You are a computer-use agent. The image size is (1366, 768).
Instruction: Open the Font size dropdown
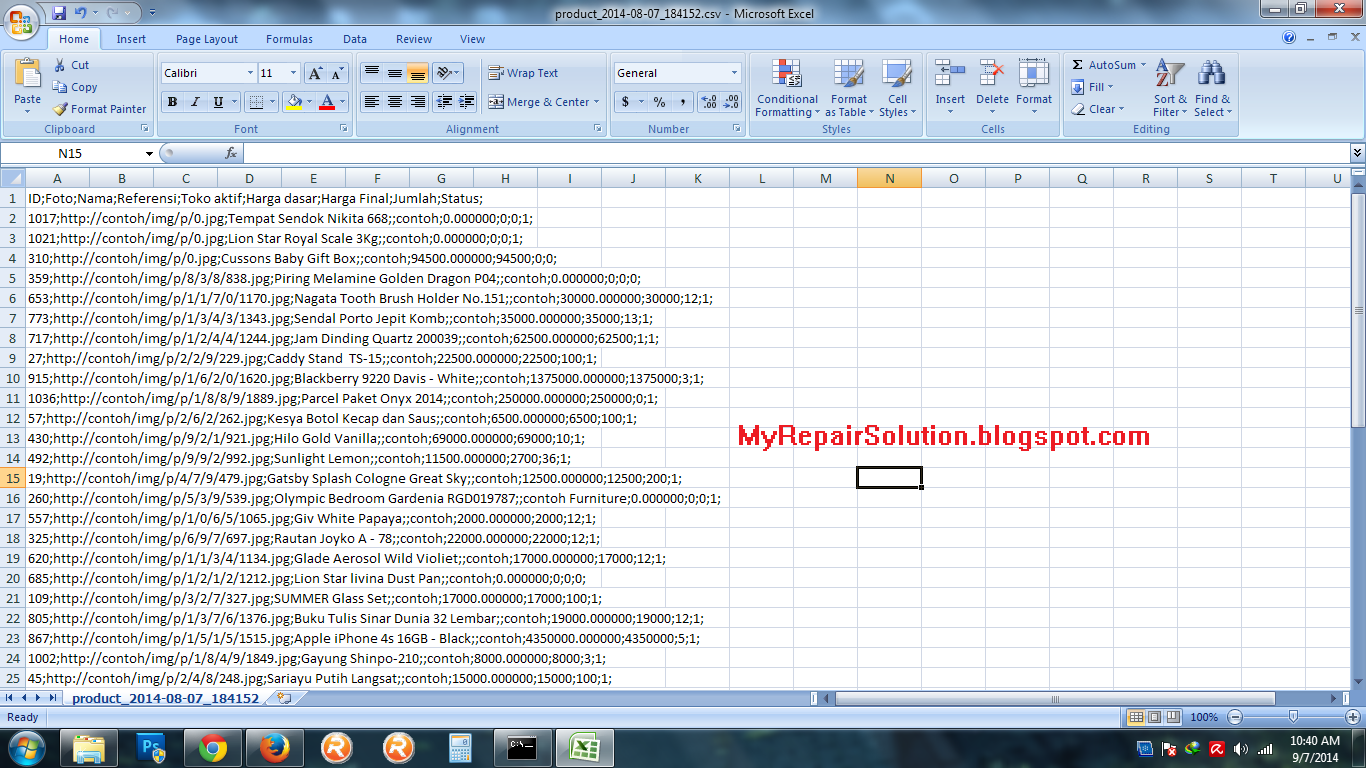click(x=293, y=73)
